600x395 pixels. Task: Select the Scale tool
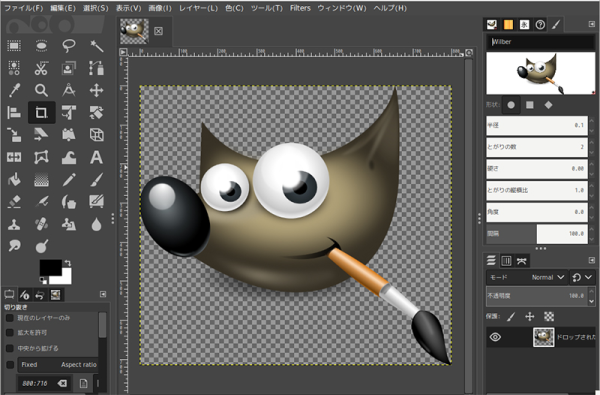pyautogui.click(x=14, y=135)
